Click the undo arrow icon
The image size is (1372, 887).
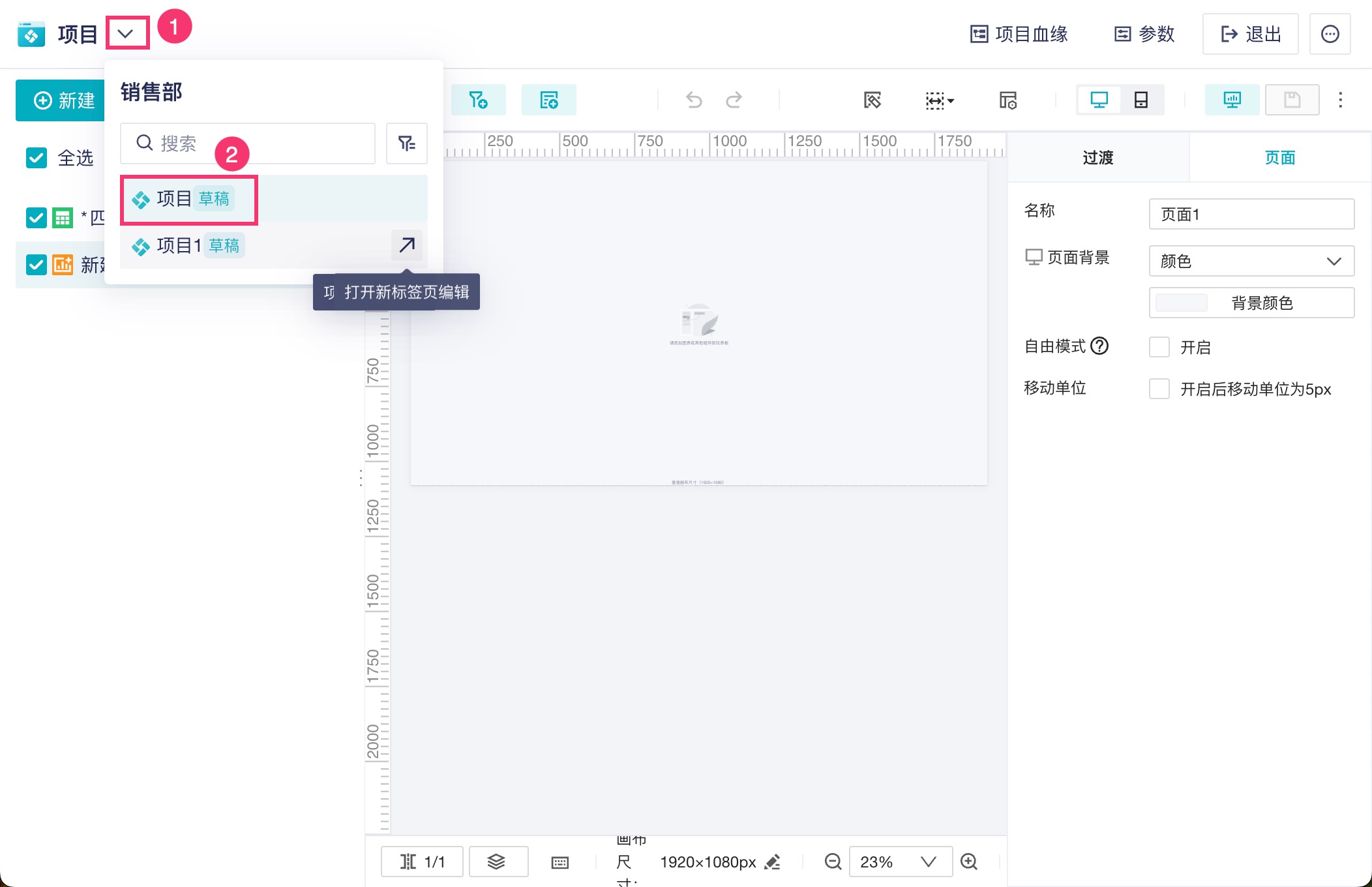[x=694, y=100]
